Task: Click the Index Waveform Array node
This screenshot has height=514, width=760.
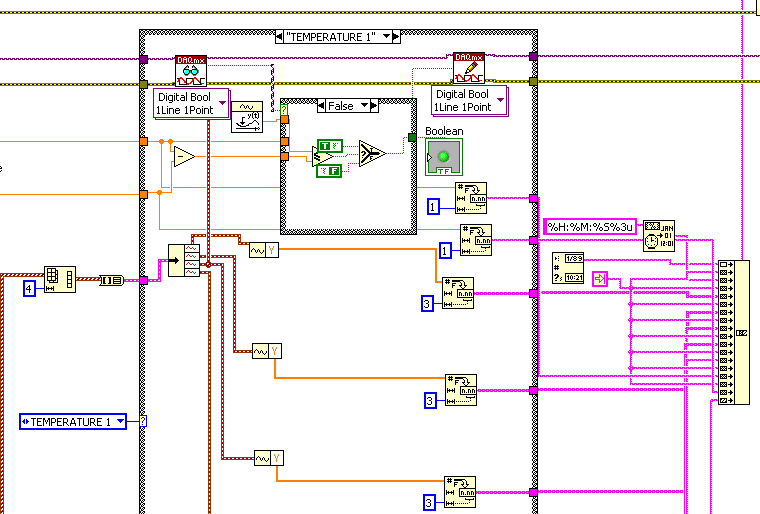Action: [x=184, y=260]
